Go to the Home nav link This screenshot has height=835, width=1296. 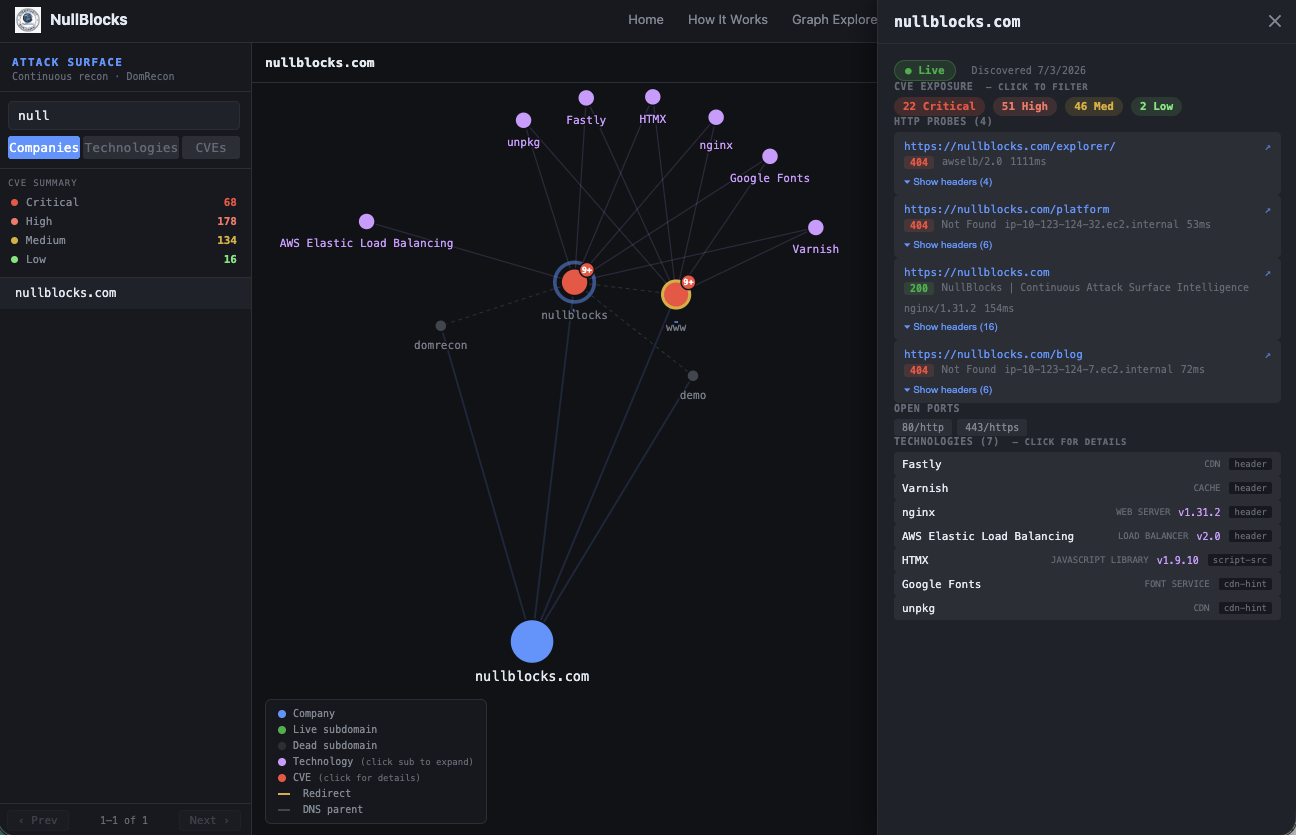click(x=646, y=20)
